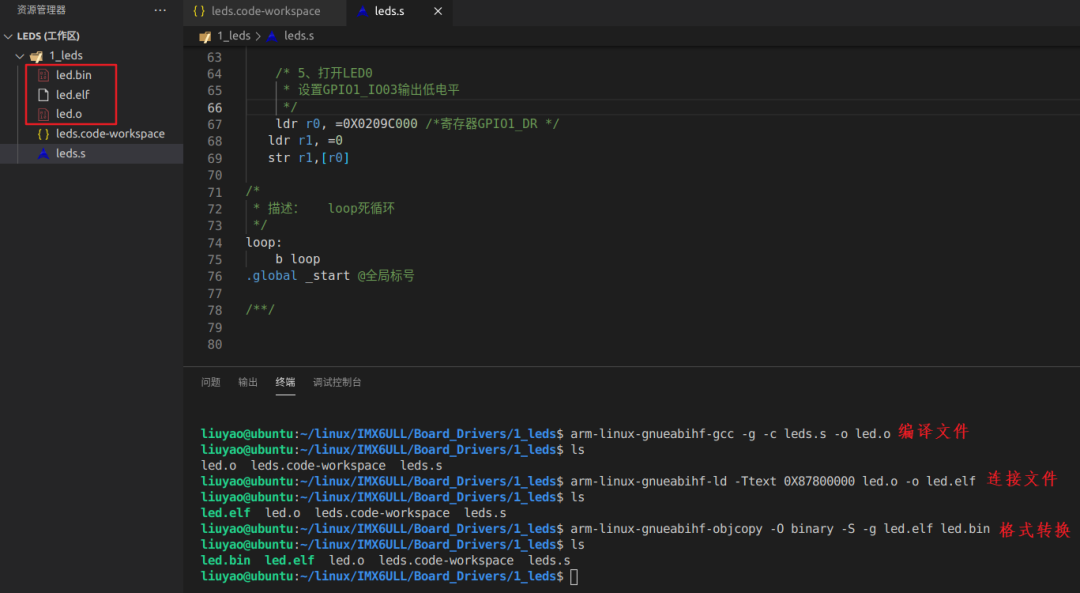
Task: Click the 资源管理器 panel title
Action: pyautogui.click(x=41, y=10)
